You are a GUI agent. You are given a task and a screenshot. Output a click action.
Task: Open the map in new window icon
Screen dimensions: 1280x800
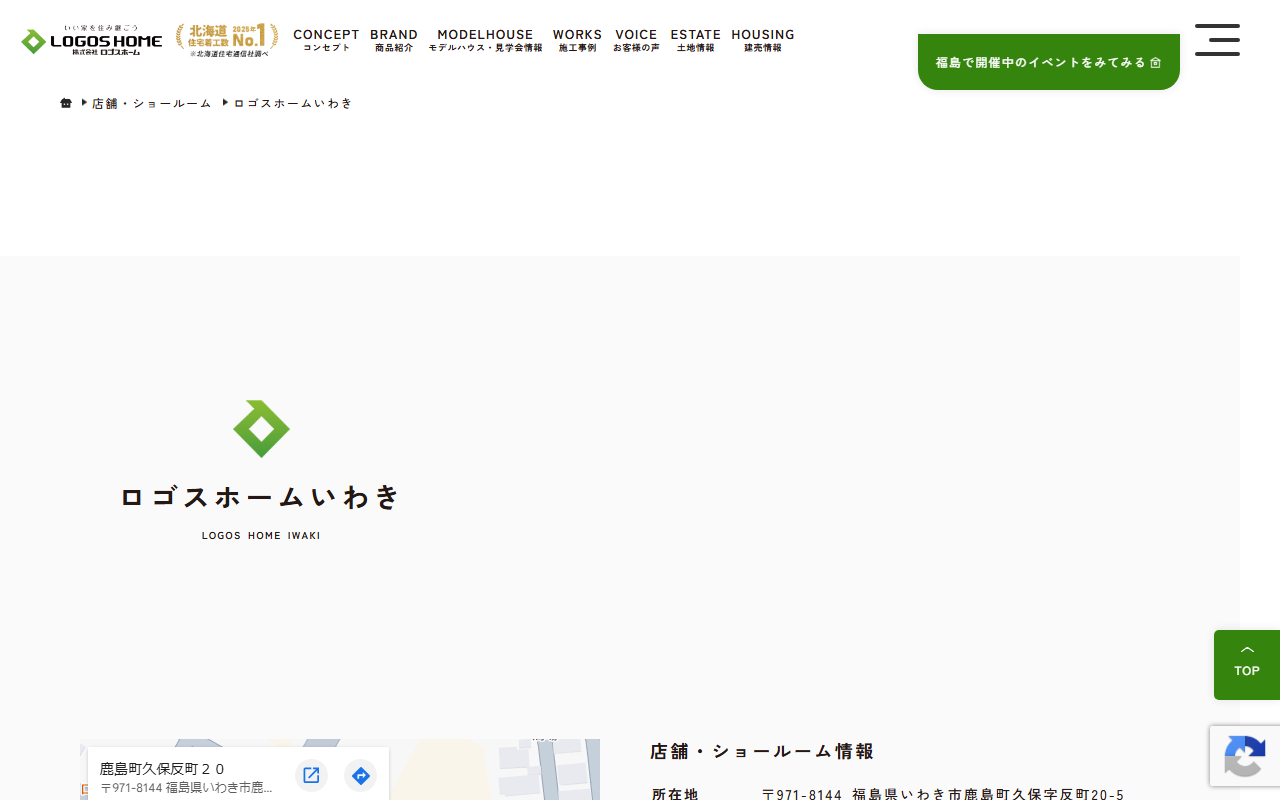pyautogui.click(x=311, y=775)
